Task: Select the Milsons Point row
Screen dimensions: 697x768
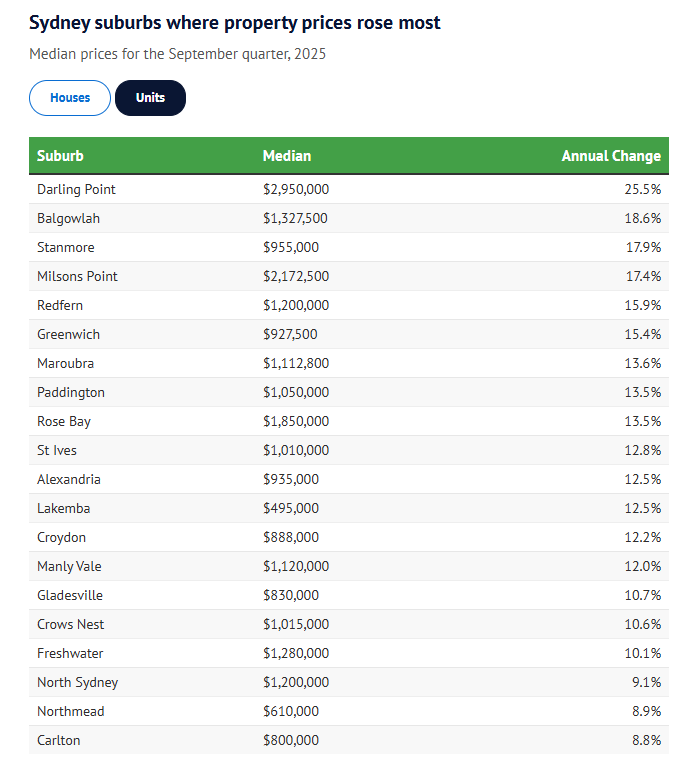Action: click(x=77, y=276)
